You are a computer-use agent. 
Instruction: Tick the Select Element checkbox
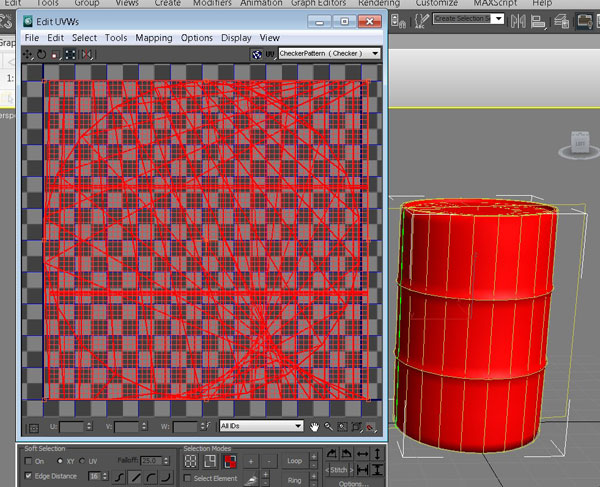click(x=187, y=479)
